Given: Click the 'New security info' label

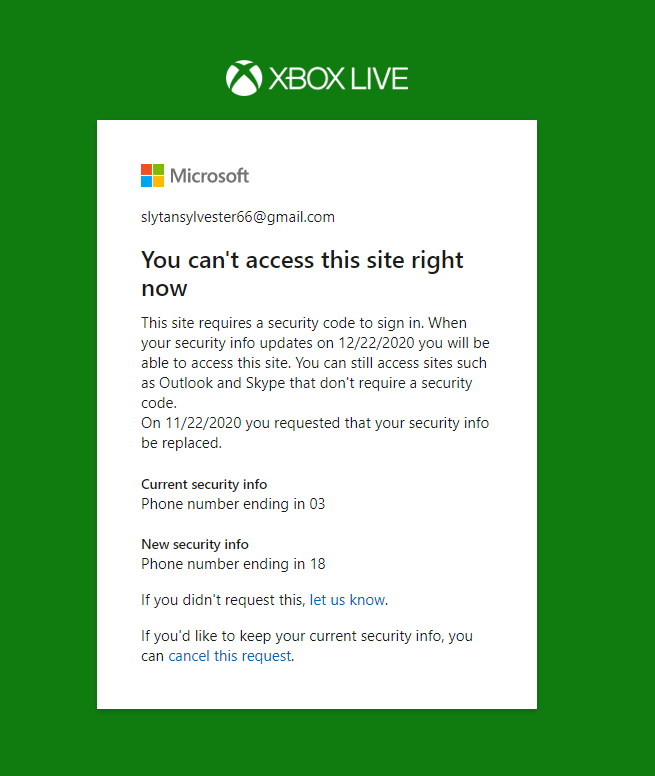Looking at the screenshot, I should 195,544.
